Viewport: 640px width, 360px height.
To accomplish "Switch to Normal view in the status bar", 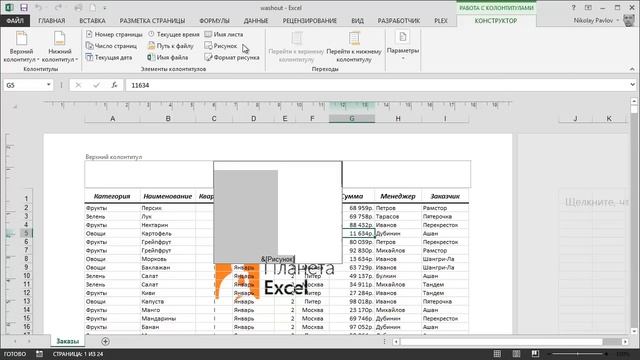I will 497,354.
